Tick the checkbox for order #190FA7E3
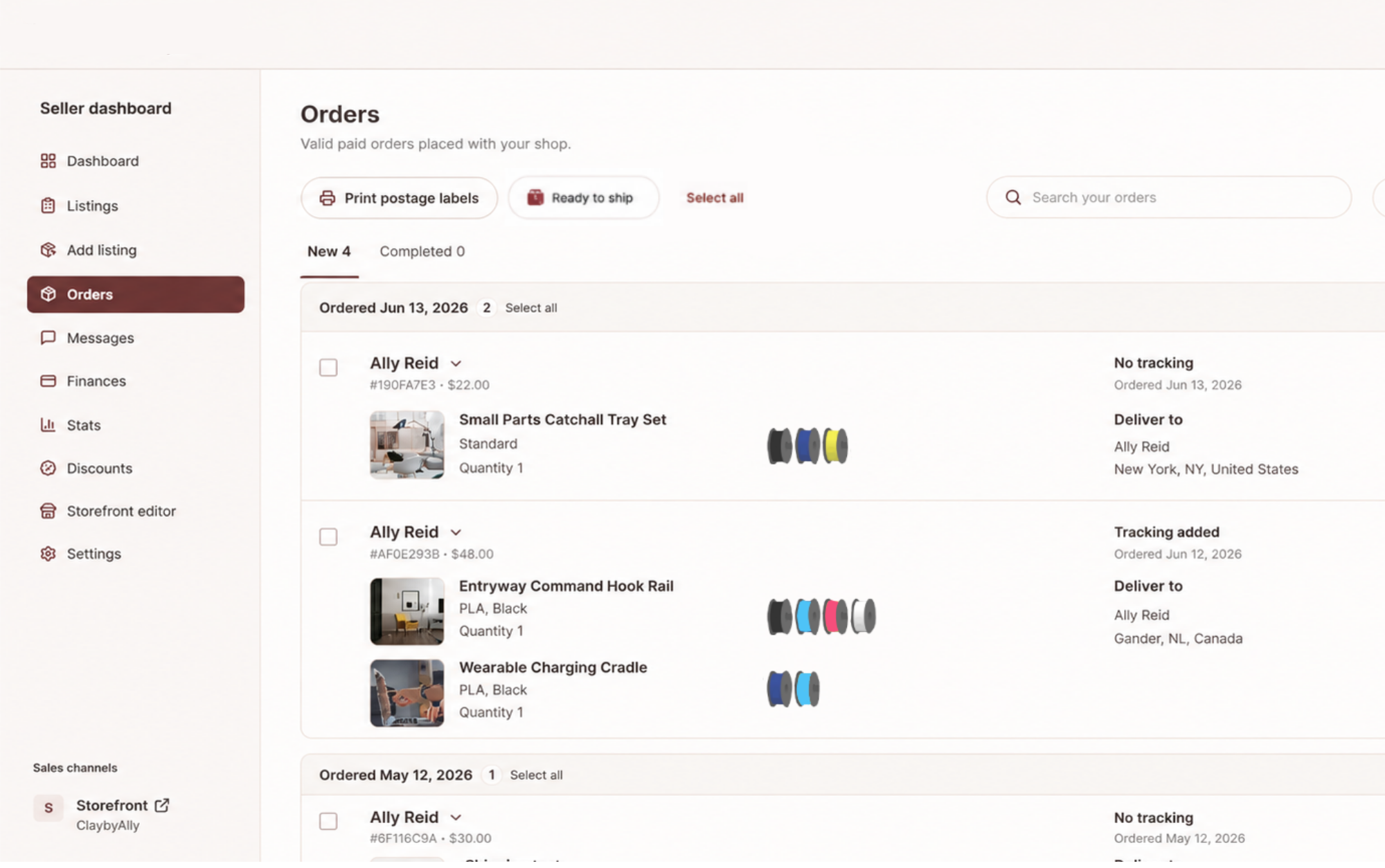Image resolution: width=1385 pixels, height=868 pixels. click(328, 368)
